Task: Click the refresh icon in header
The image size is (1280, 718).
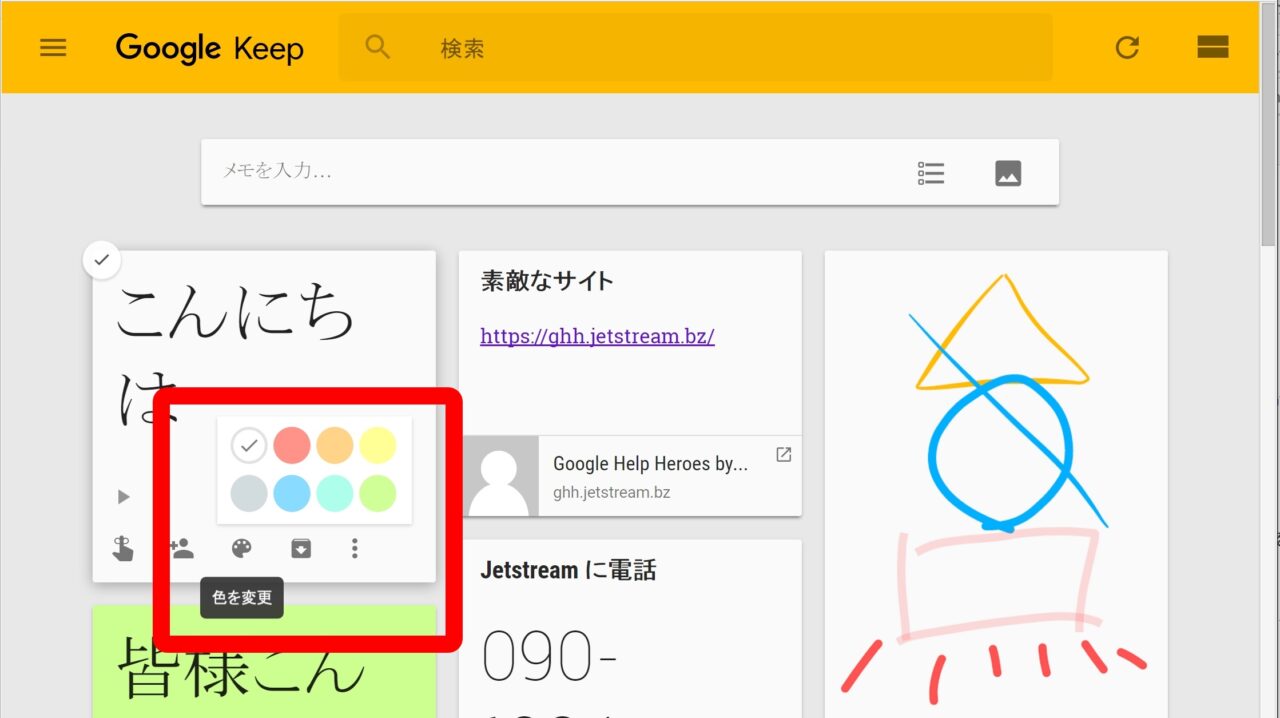Action: pyautogui.click(x=1127, y=47)
